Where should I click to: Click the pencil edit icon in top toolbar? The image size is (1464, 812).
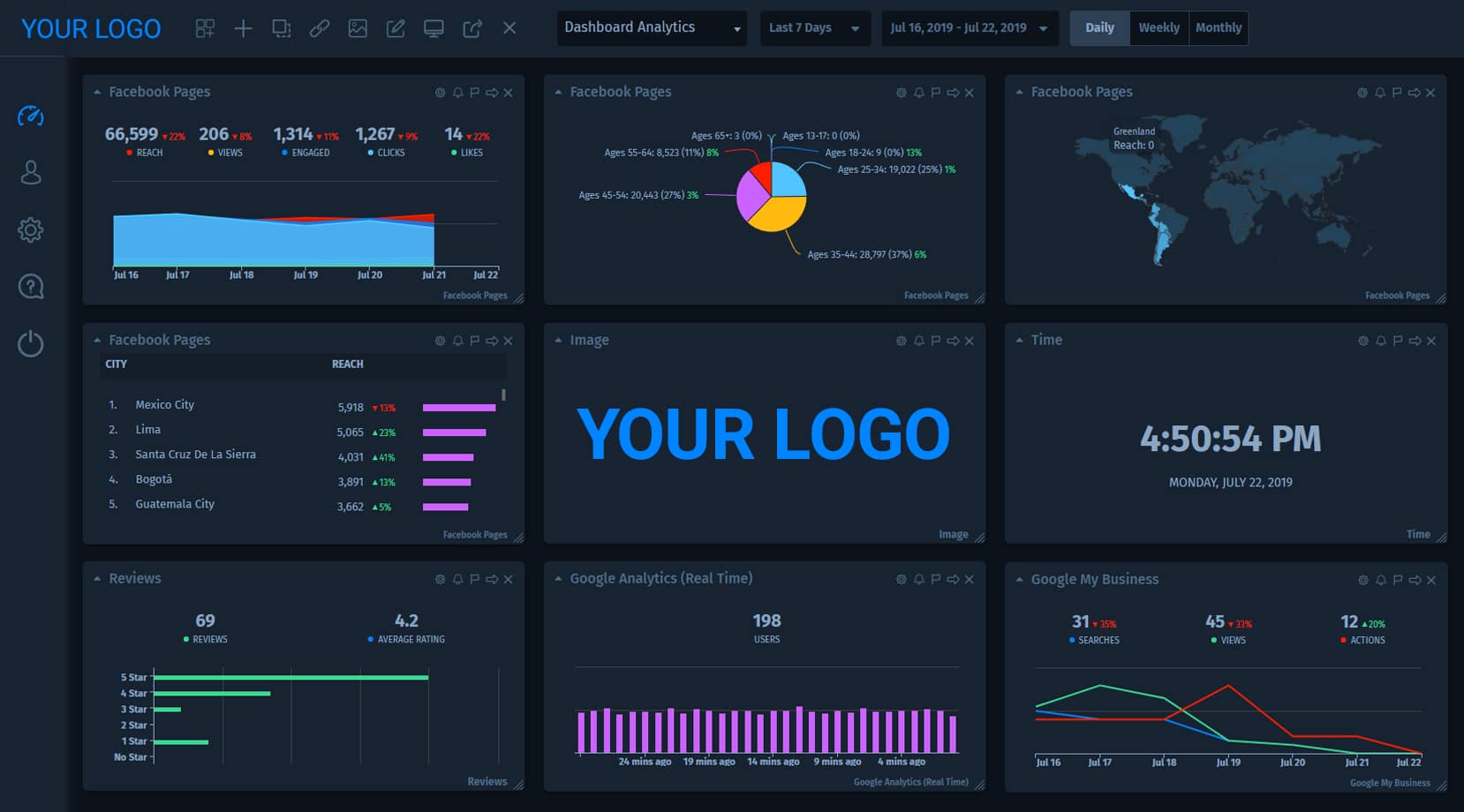tap(396, 28)
